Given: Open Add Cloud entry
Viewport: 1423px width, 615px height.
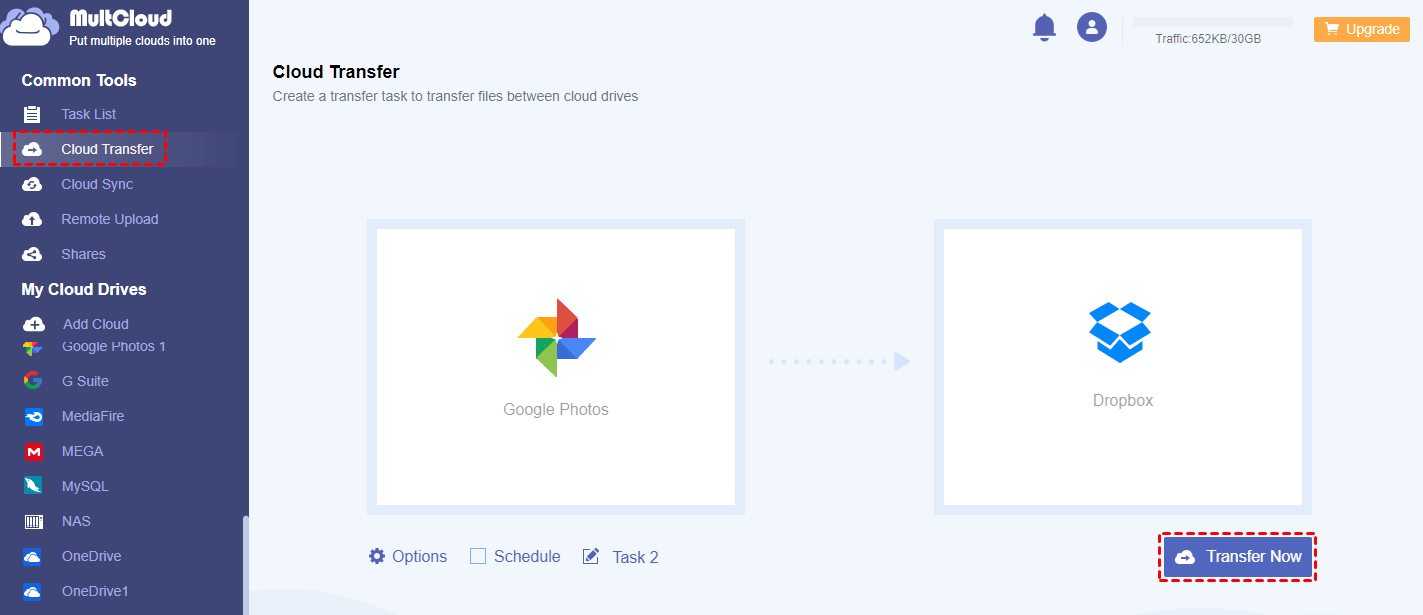Looking at the screenshot, I should tap(96, 324).
